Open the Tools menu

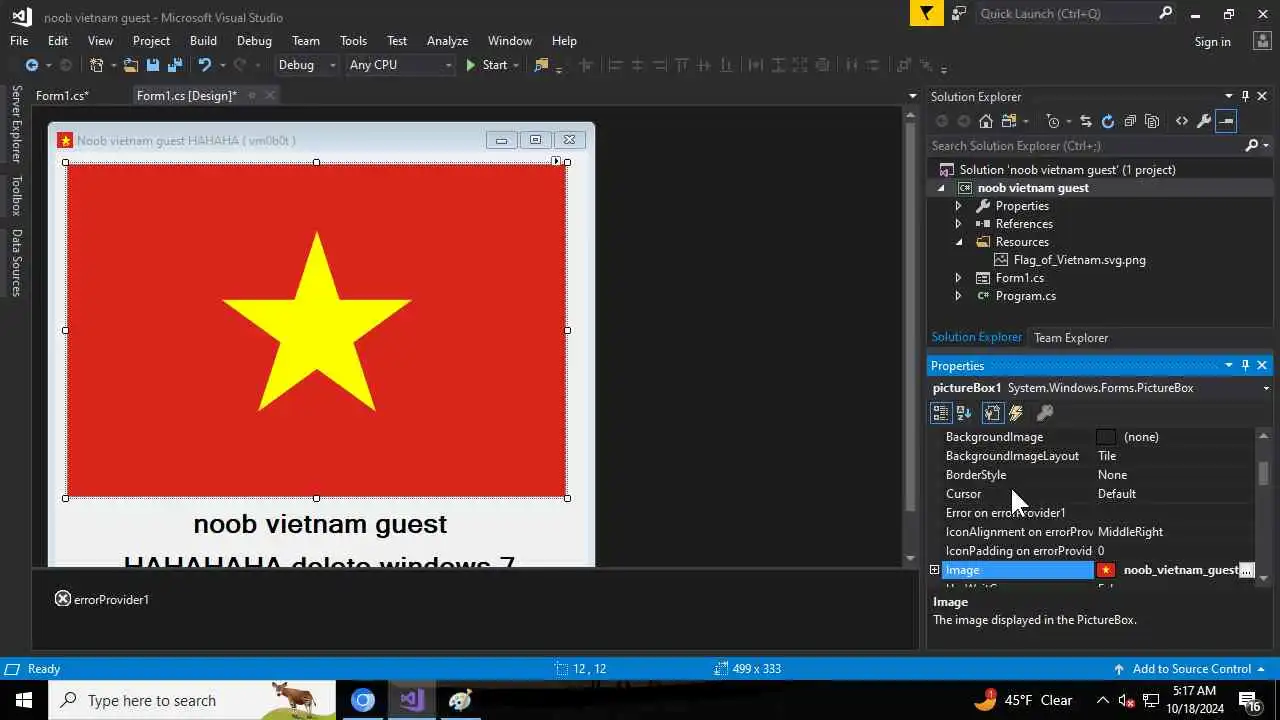353,41
